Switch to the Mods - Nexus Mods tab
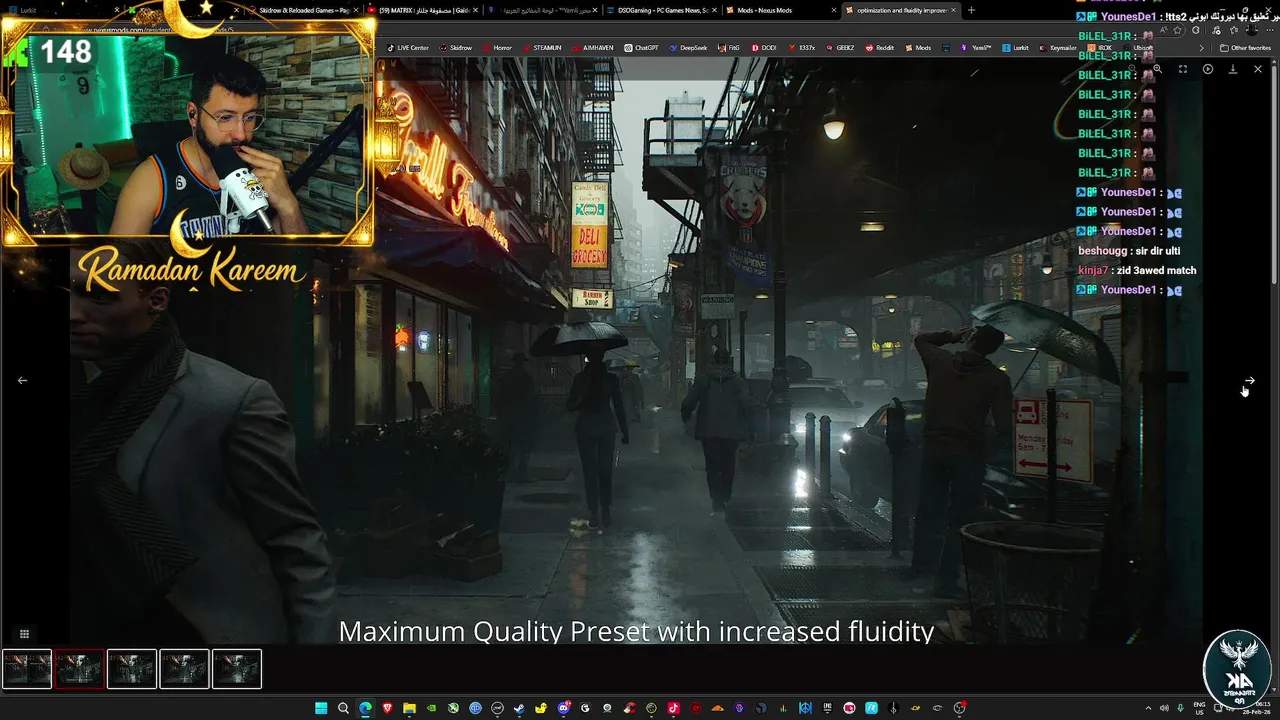The height and width of the screenshot is (720, 1280). click(x=780, y=10)
